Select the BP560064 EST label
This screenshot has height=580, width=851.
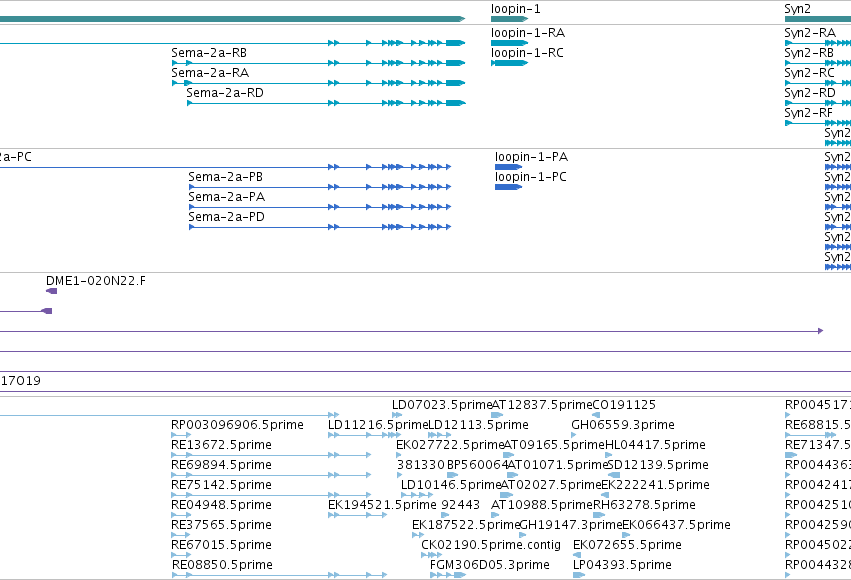[x=477, y=466]
